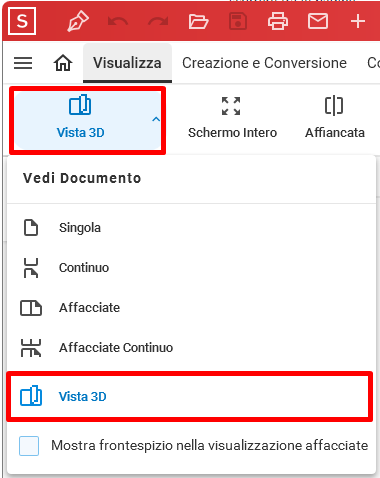Click the undo arrow icon
This screenshot has width=380, height=478.
pyautogui.click(x=118, y=22)
